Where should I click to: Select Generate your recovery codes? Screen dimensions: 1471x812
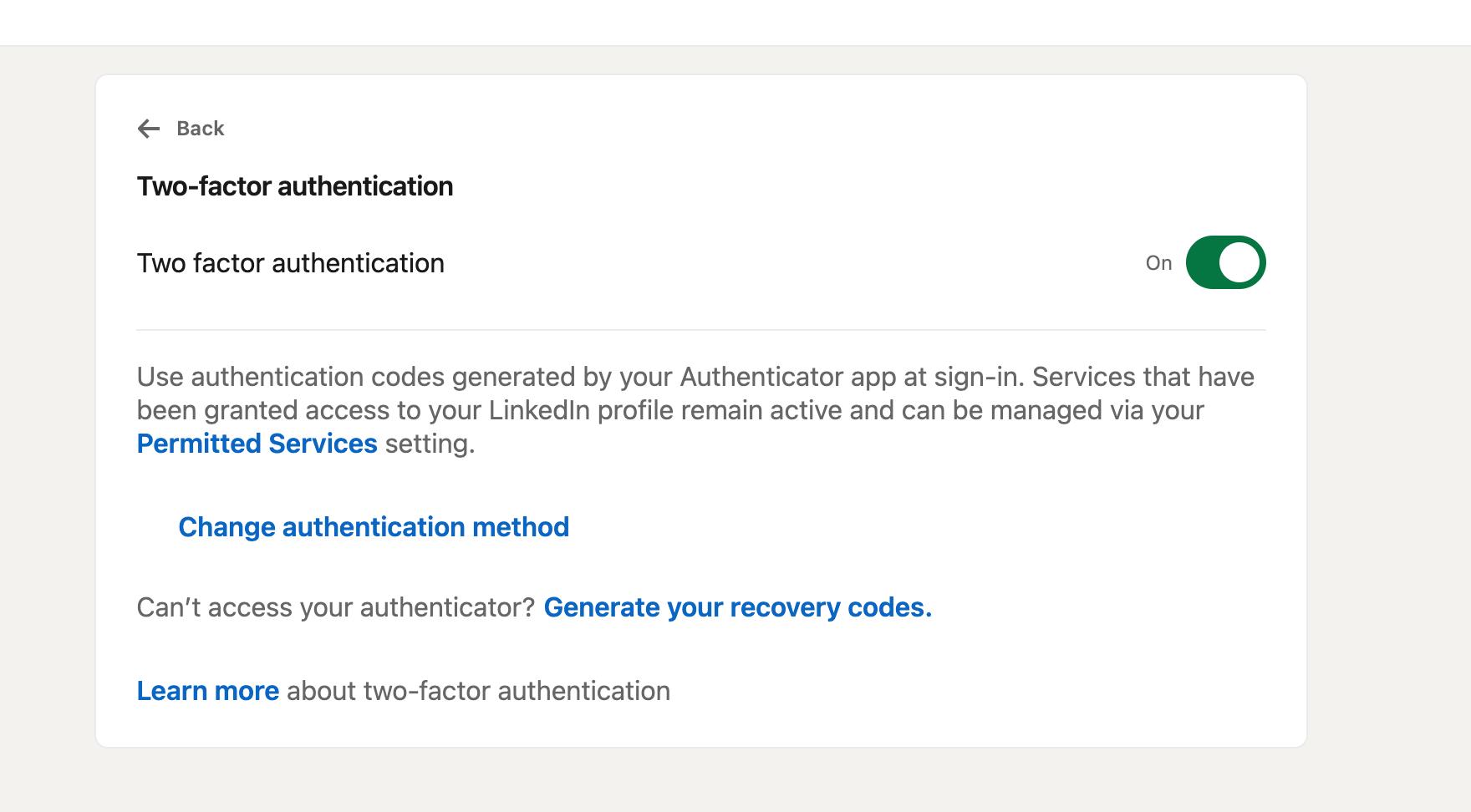pyautogui.click(x=738, y=608)
